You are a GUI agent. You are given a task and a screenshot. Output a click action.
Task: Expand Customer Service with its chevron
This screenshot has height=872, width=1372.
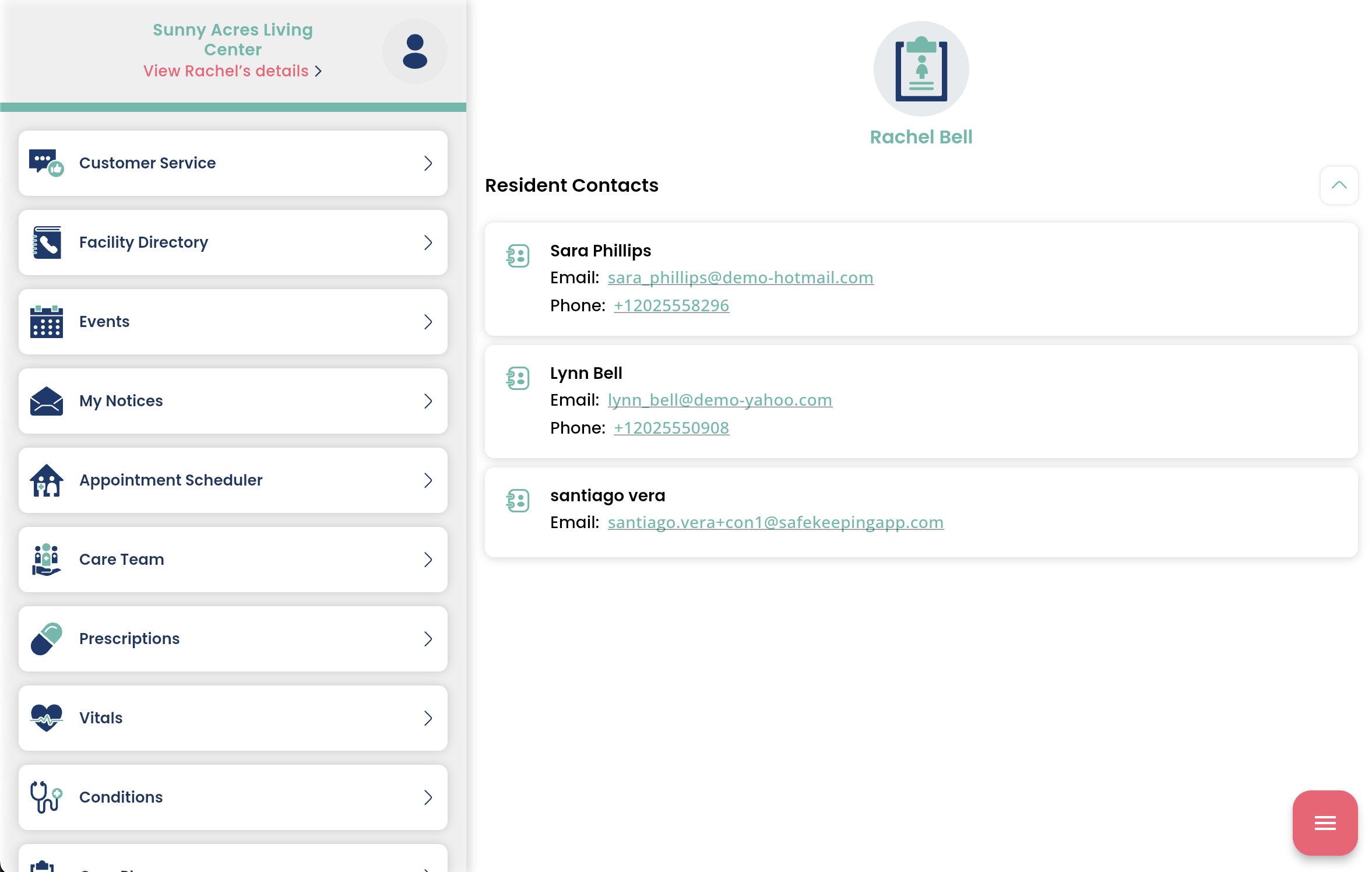click(428, 163)
